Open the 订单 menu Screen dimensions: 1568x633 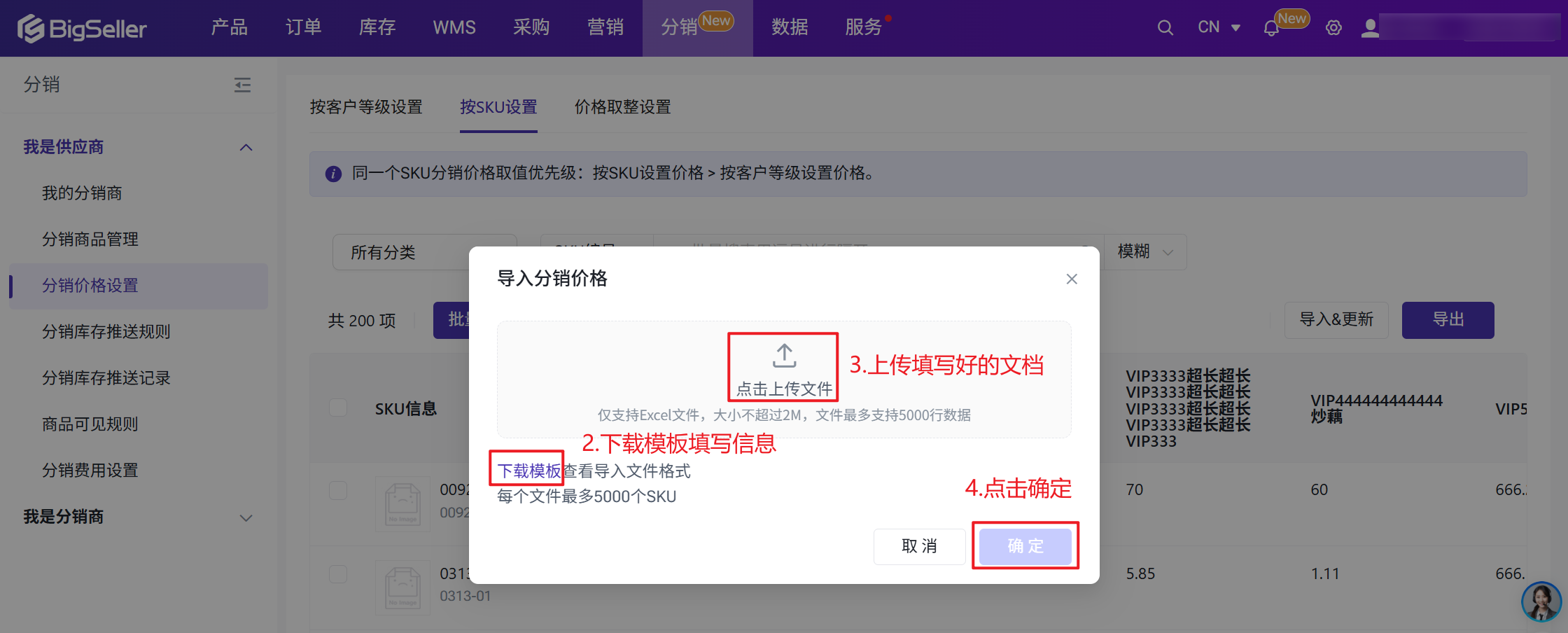coord(303,28)
